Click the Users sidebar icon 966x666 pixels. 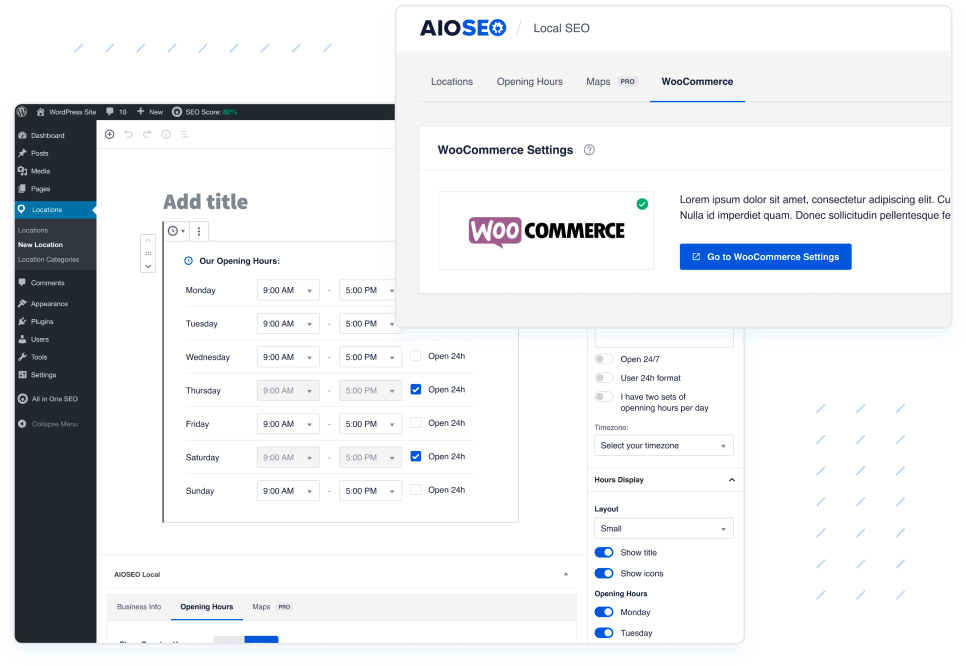point(23,339)
